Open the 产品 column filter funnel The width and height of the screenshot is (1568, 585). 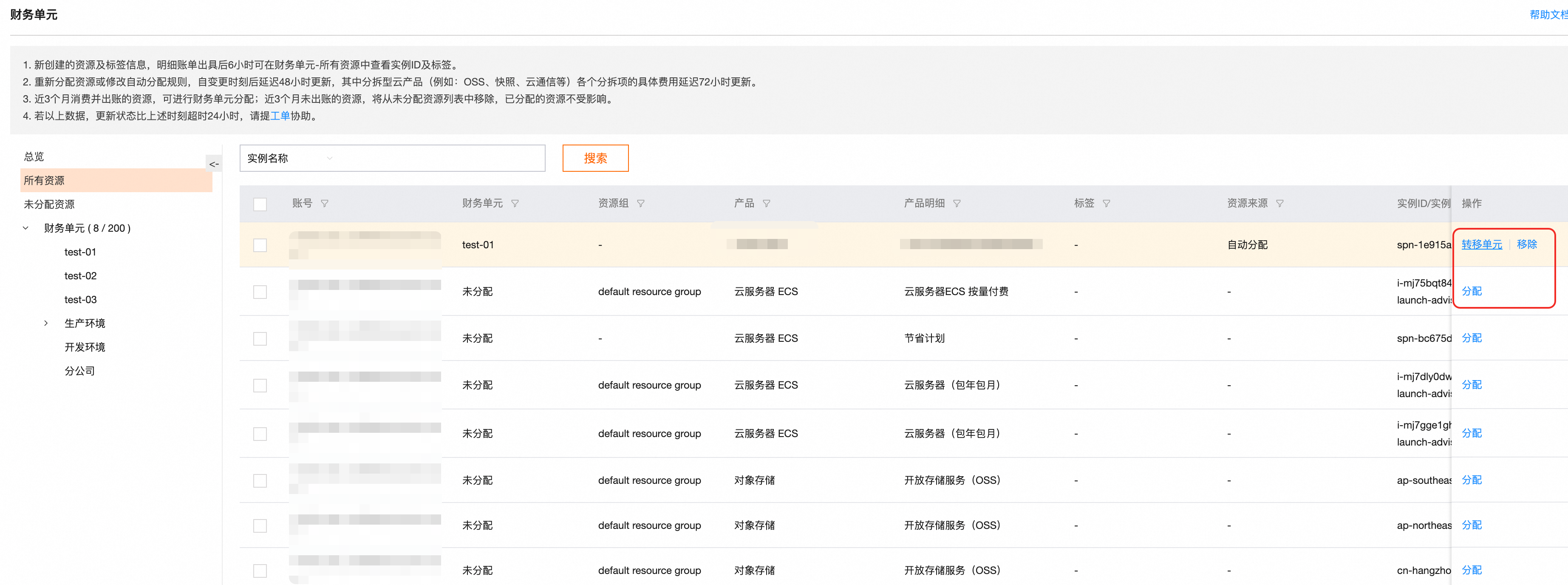pyautogui.click(x=766, y=203)
